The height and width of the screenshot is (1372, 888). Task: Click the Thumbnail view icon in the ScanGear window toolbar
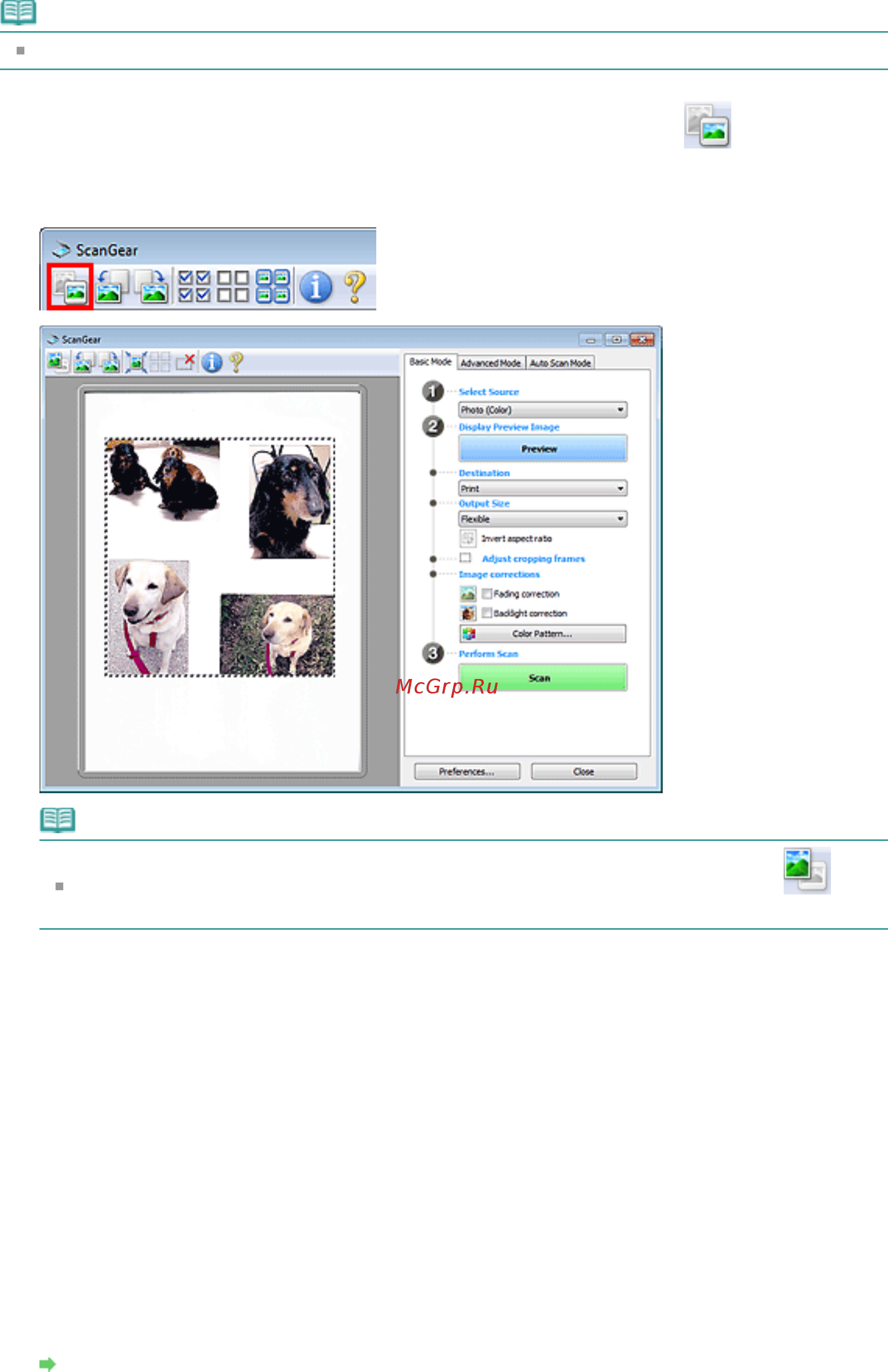click(x=58, y=362)
